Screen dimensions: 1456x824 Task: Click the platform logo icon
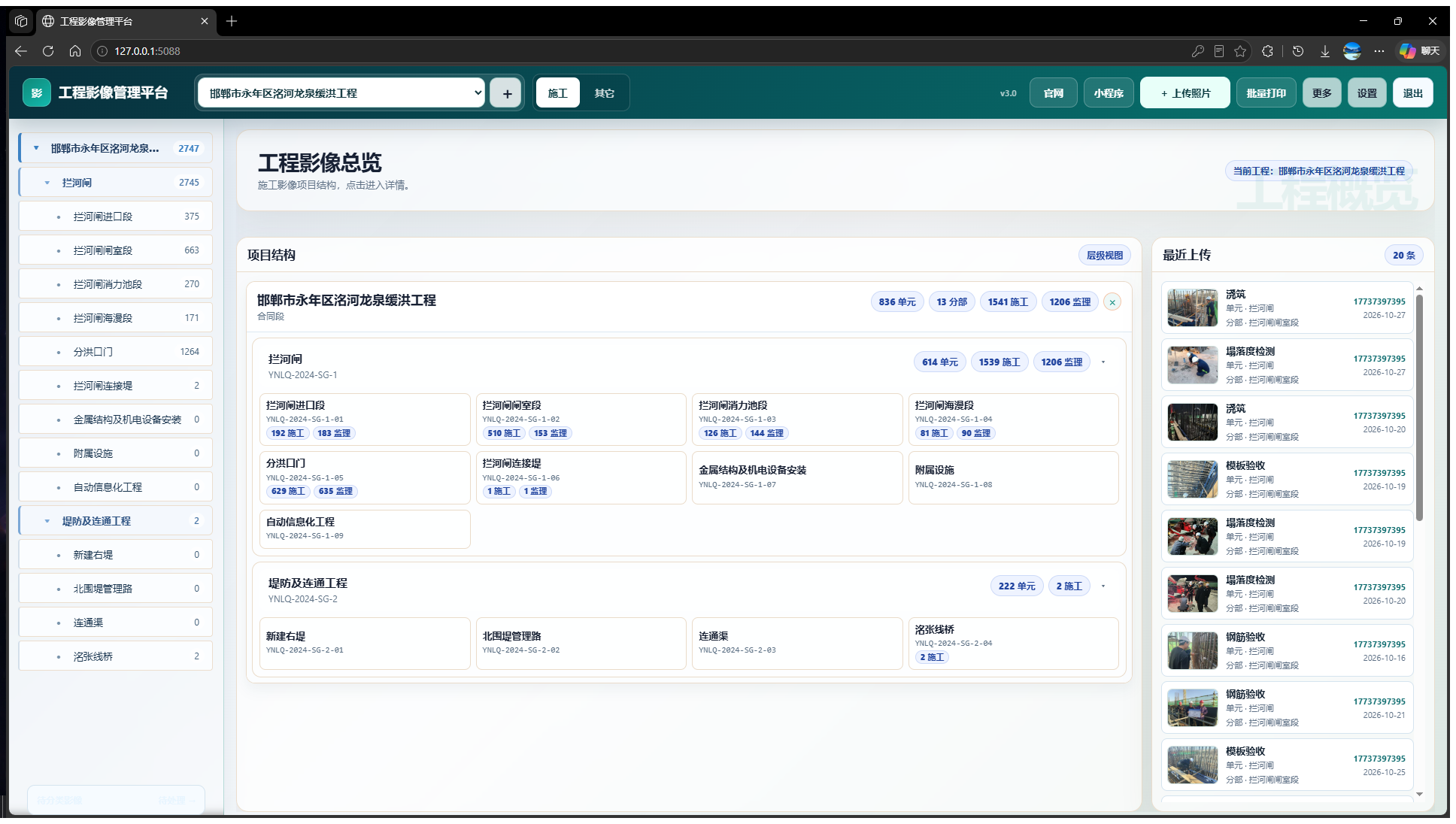[x=37, y=93]
